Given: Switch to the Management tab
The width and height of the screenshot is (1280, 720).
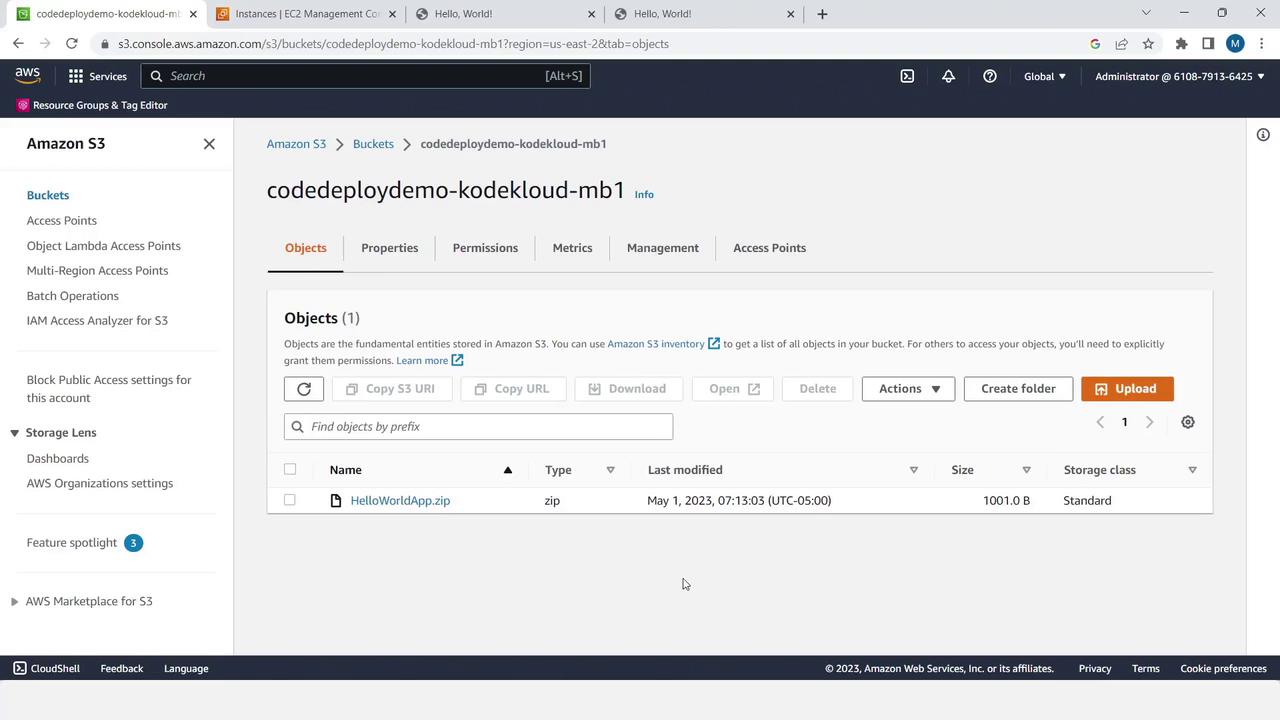Looking at the screenshot, I should pos(663,248).
